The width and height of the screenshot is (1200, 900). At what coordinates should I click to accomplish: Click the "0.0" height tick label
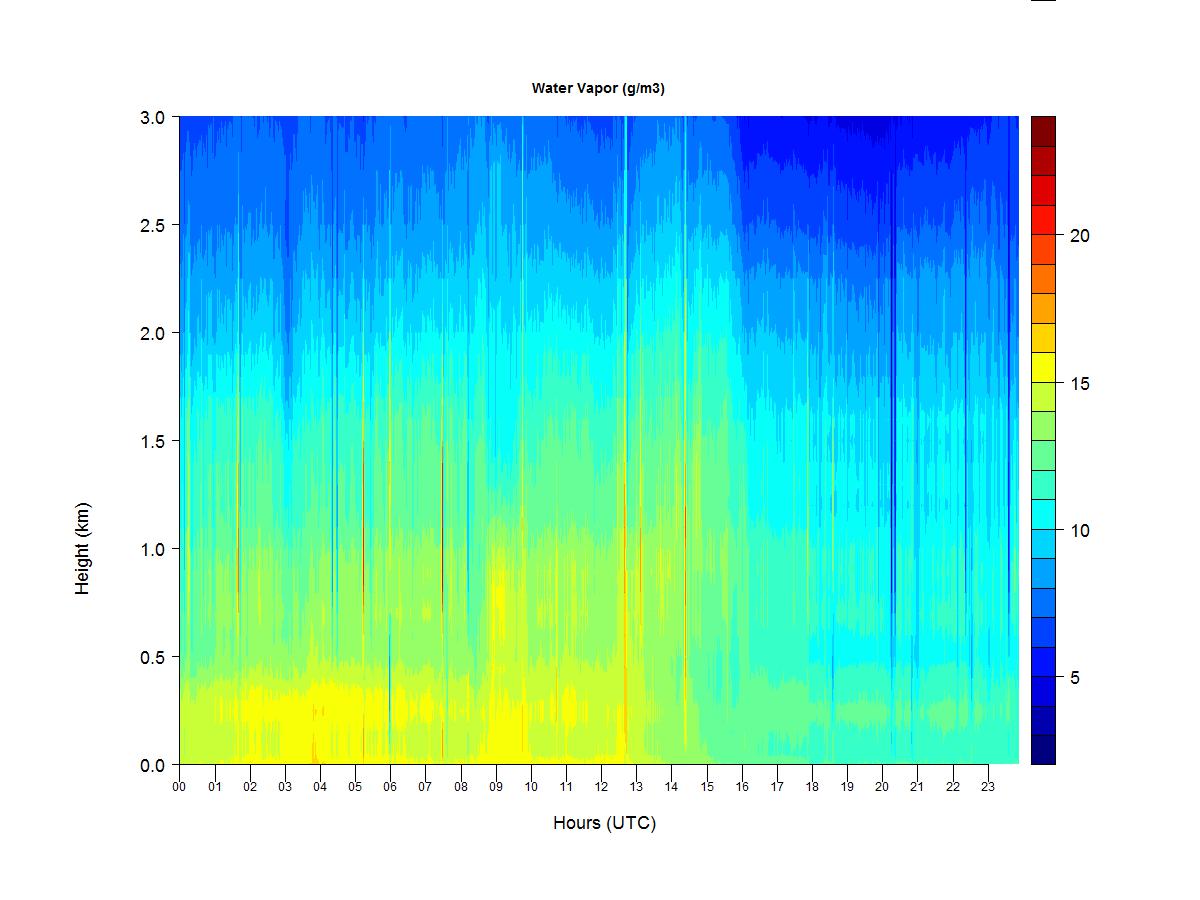[153, 765]
